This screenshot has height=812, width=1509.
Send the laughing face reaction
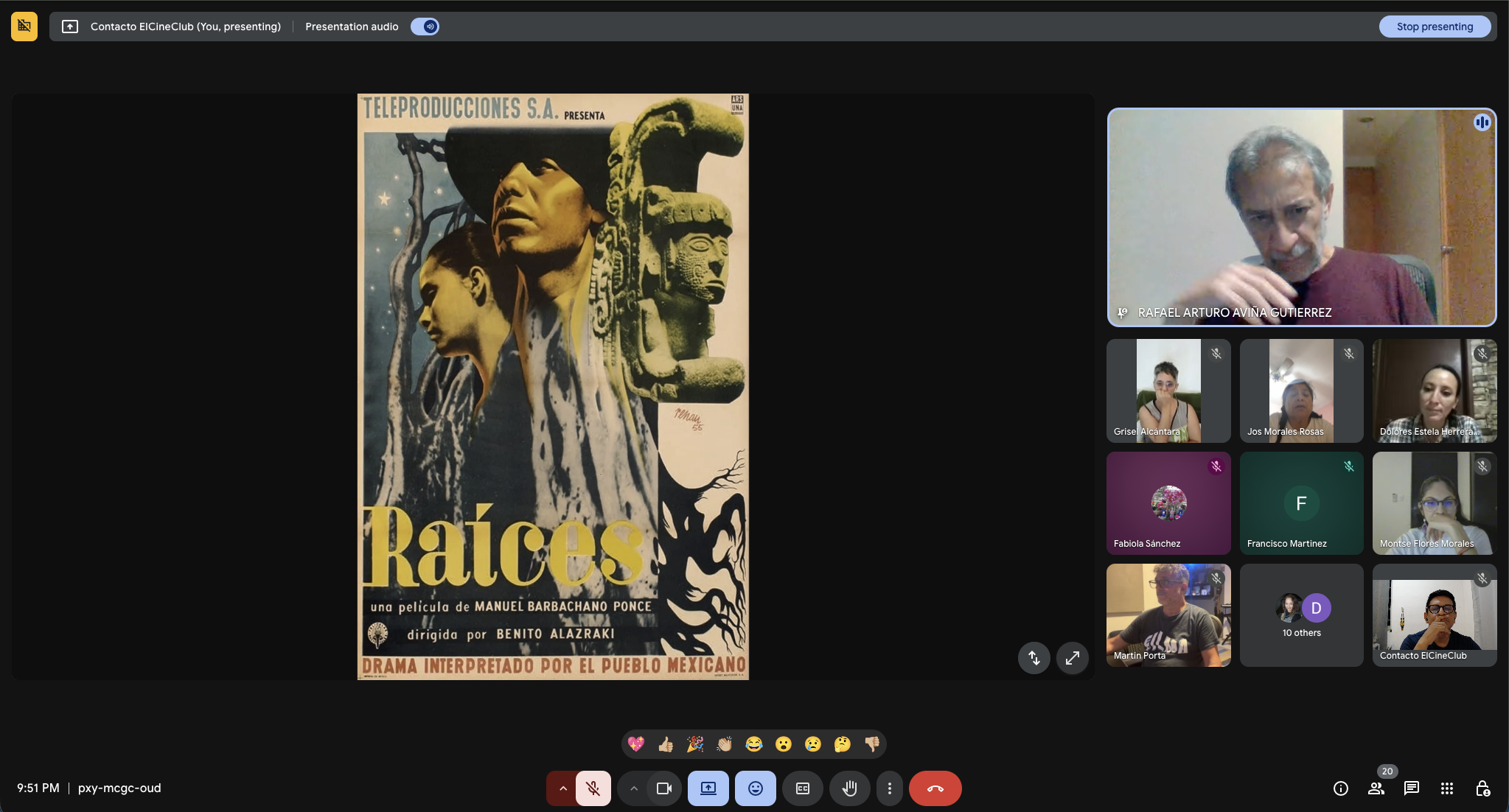(x=753, y=744)
